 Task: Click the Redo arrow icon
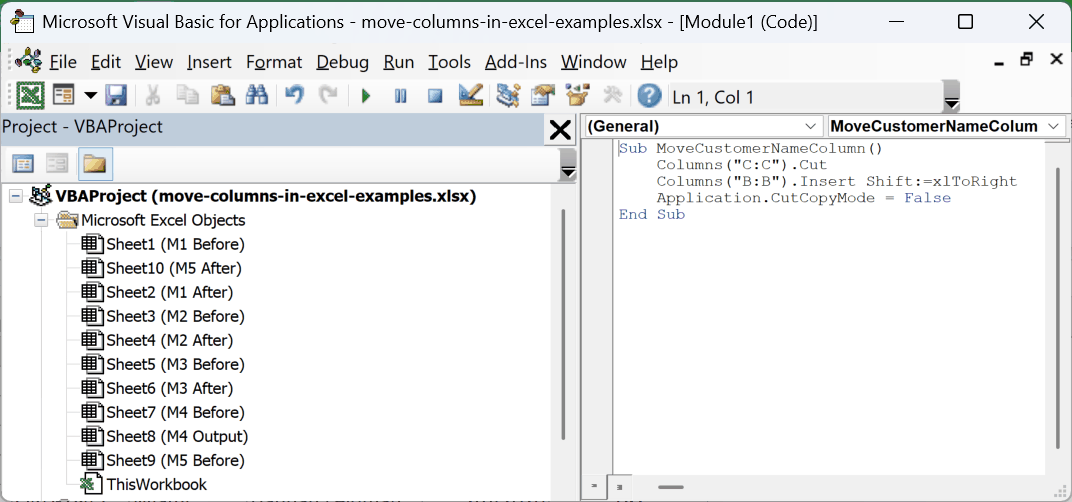(x=329, y=95)
